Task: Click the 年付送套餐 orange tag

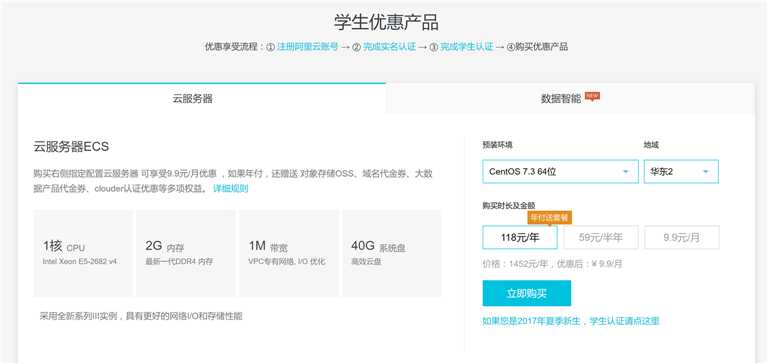Action: point(550,217)
